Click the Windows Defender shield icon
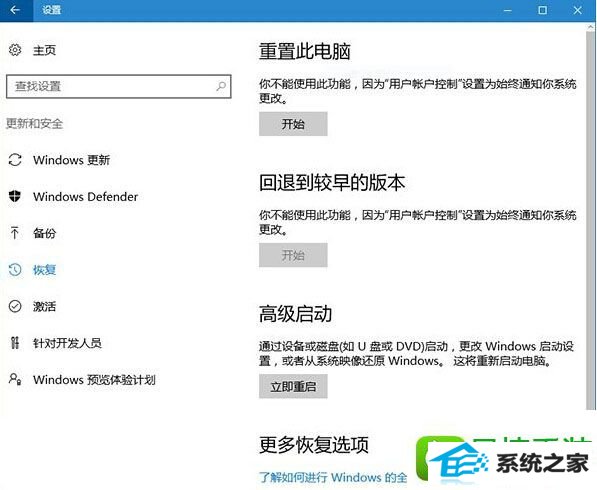This screenshot has width=597, height=490. tap(15, 196)
